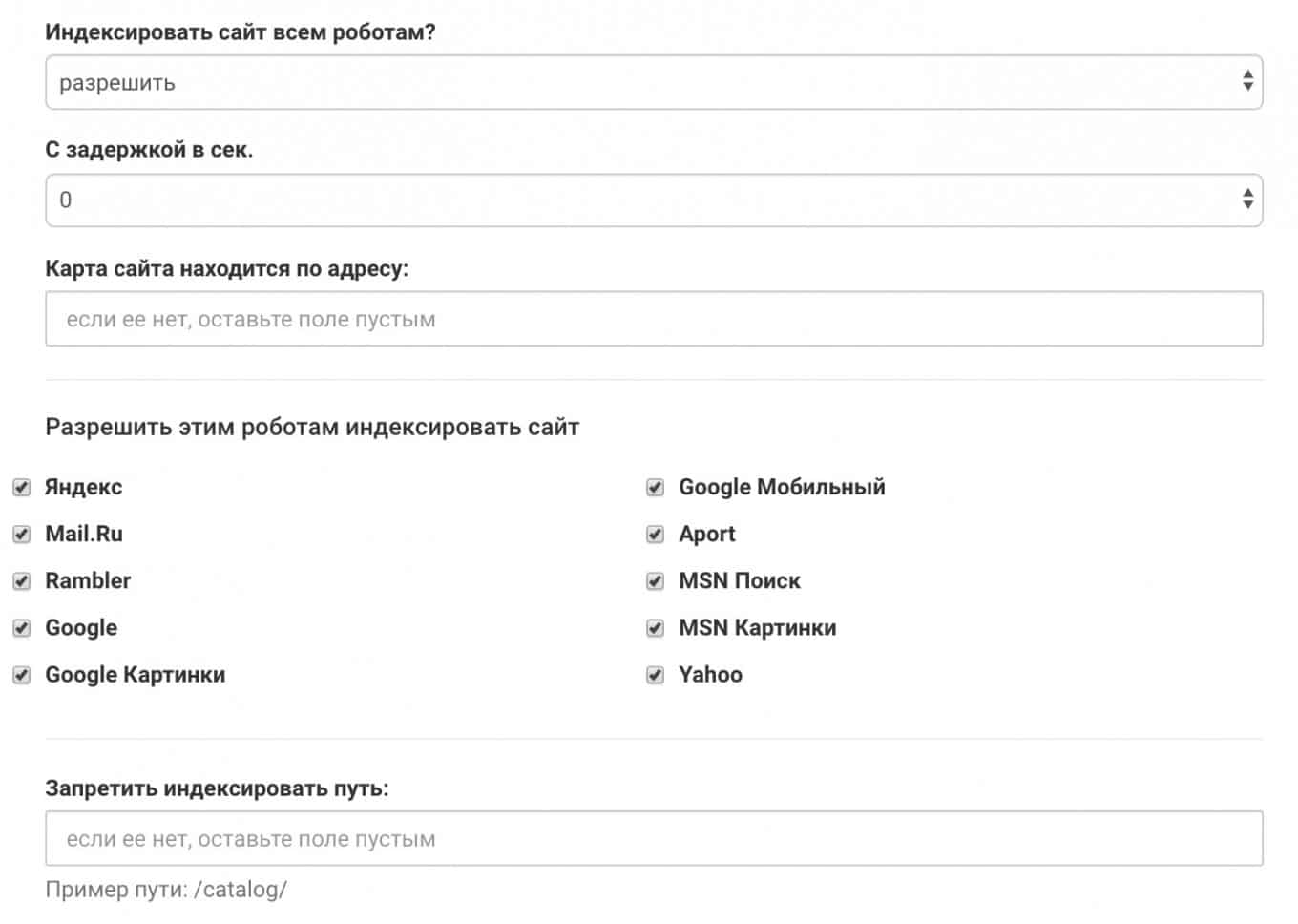Uncheck the Mail.Ru checkbox
The height and width of the screenshot is (924, 1298).
click(21, 535)
